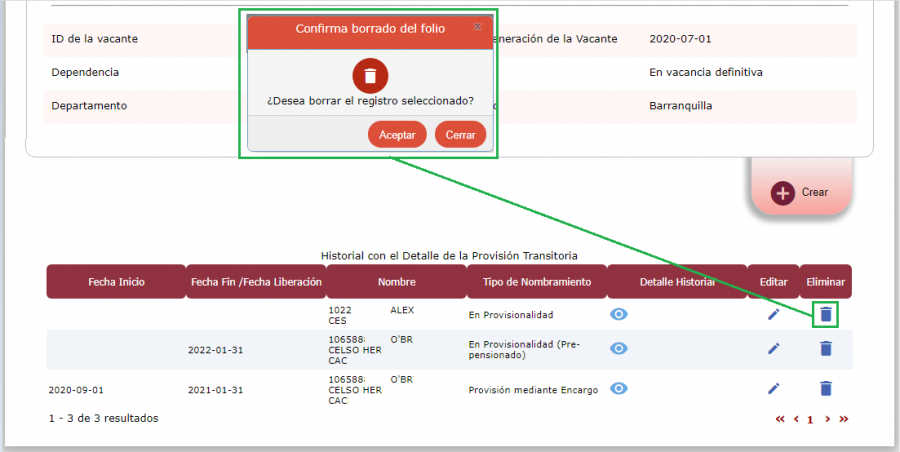Edit the Pre-pensionado row with pencil

pos(773,348)
